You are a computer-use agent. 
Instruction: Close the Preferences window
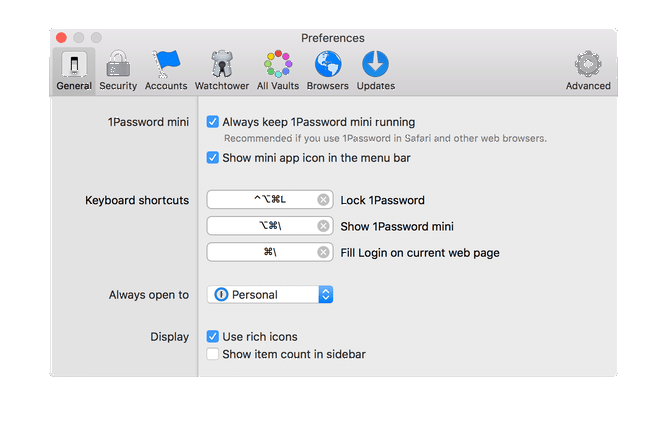click(61, 38)
